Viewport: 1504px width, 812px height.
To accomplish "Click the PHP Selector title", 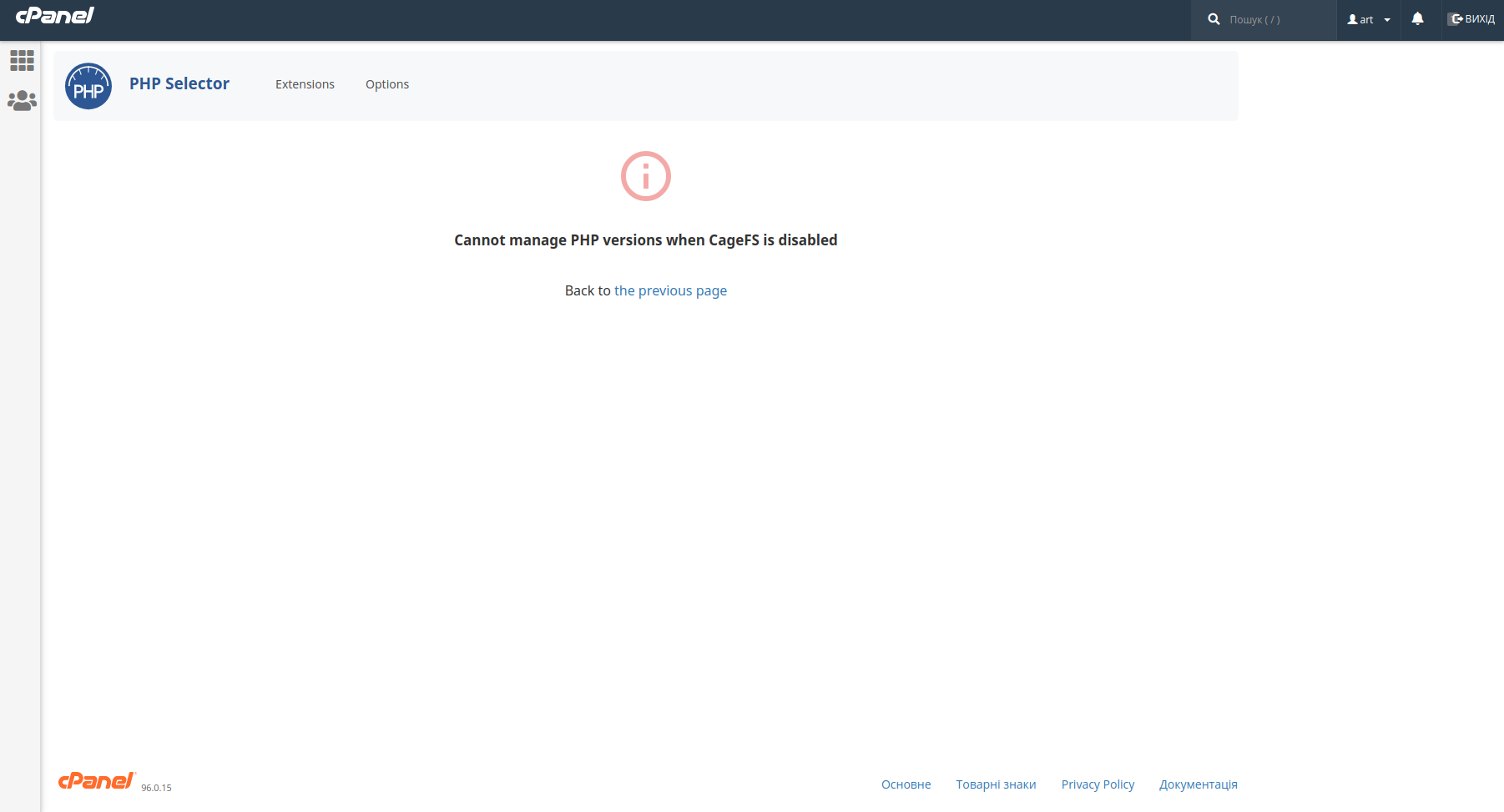I will coord(179,83).
